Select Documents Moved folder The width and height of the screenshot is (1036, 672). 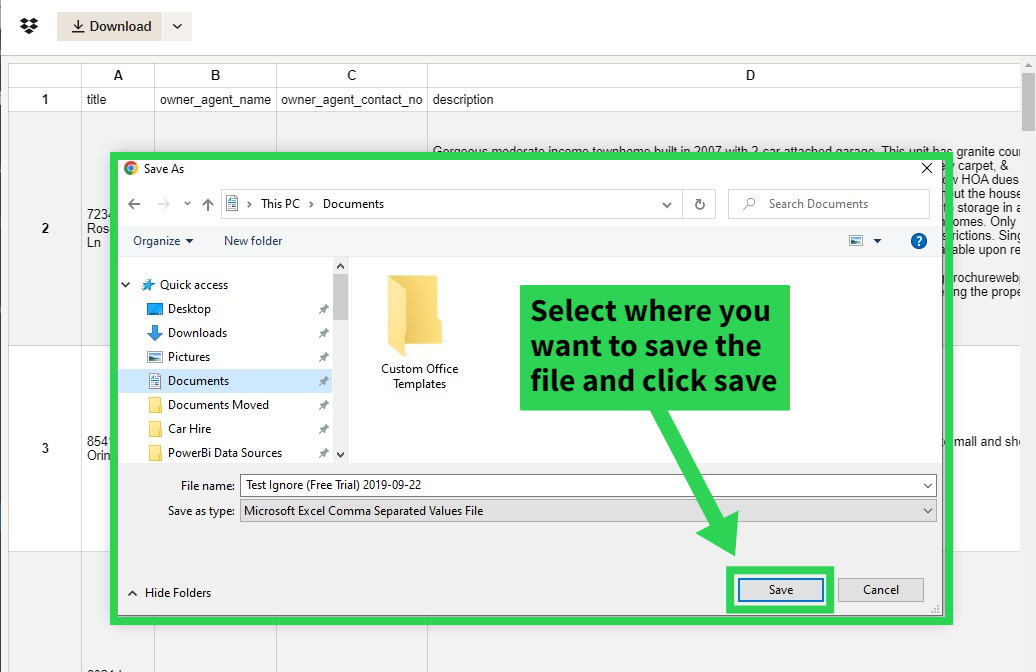(x=218, y=405)
